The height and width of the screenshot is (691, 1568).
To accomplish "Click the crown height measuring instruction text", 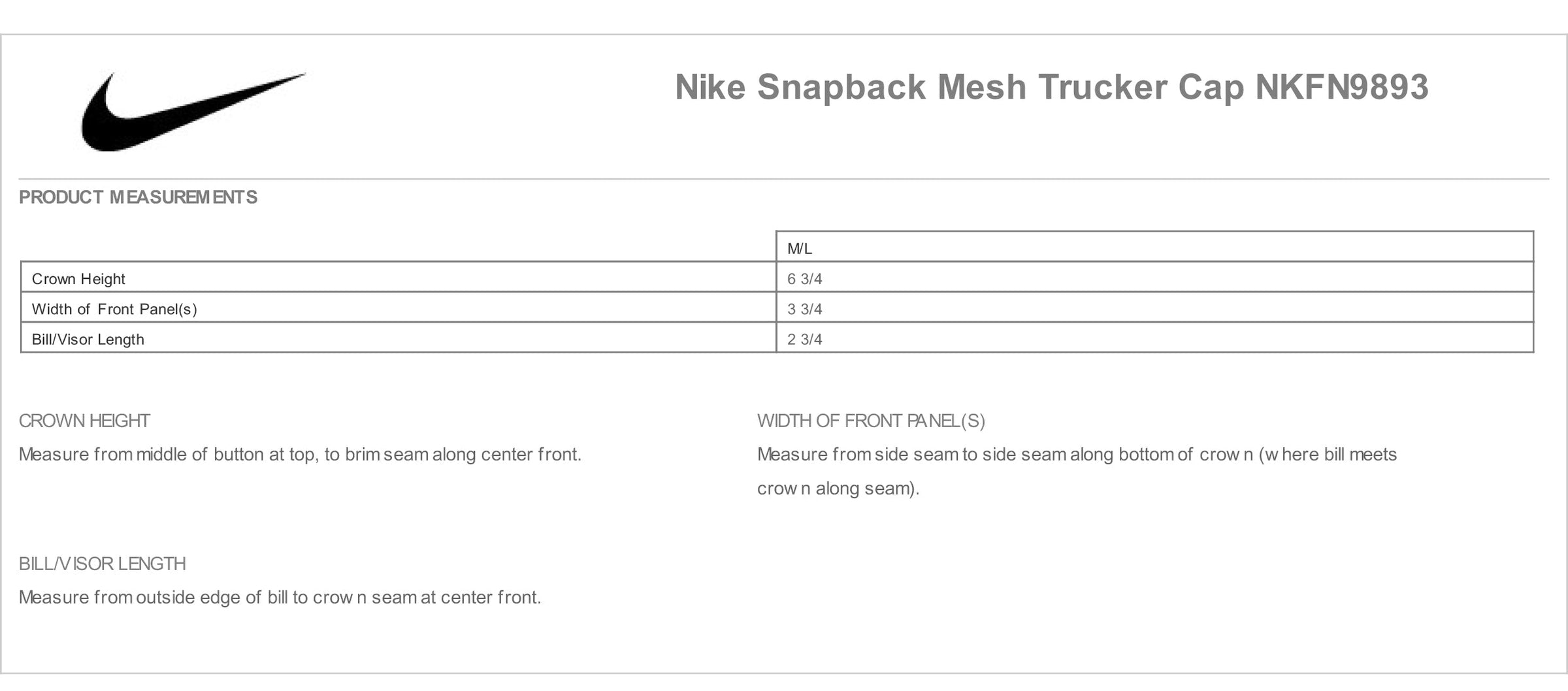I will coord(300,455).
